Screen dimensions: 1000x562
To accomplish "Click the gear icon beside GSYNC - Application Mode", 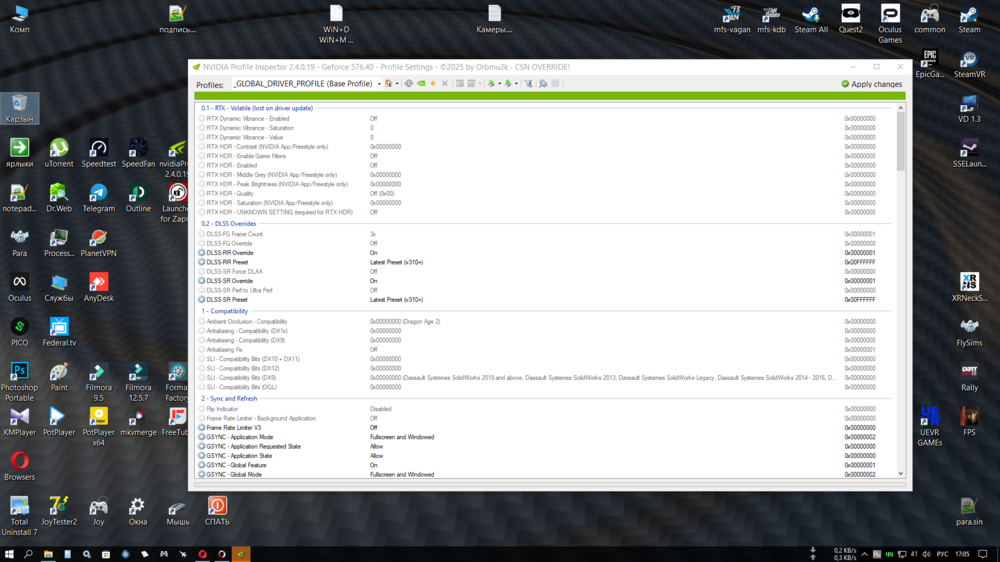I will tap(202, 437).
